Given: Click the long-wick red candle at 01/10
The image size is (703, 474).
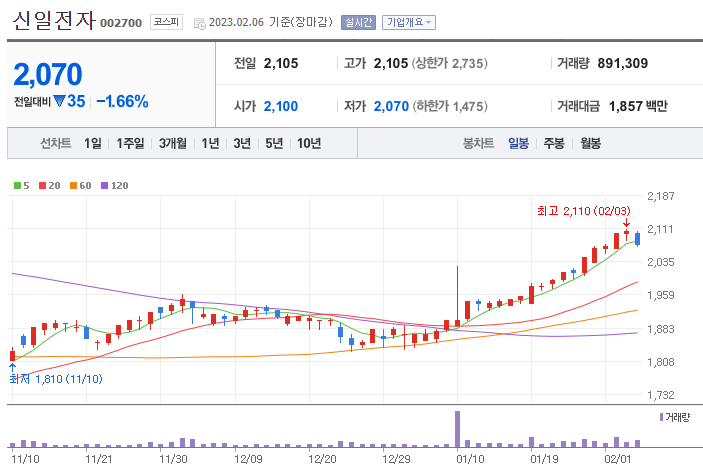Looking at the screenshot, I should coord(457,296).
